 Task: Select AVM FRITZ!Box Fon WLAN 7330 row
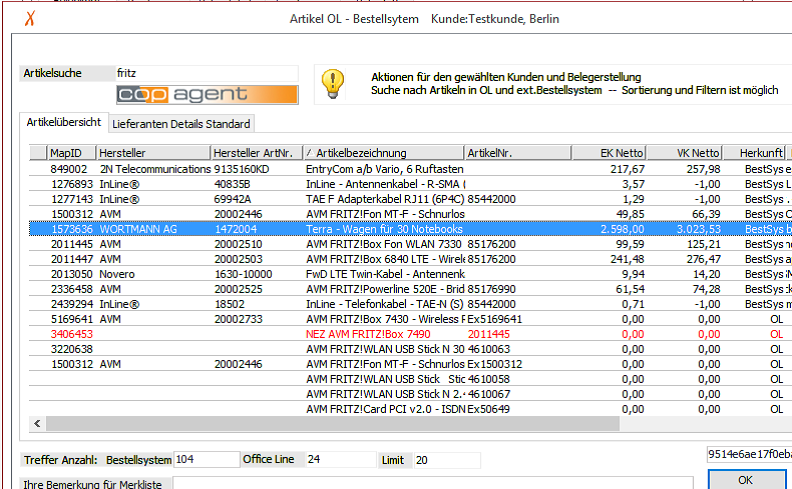point(410,244)
